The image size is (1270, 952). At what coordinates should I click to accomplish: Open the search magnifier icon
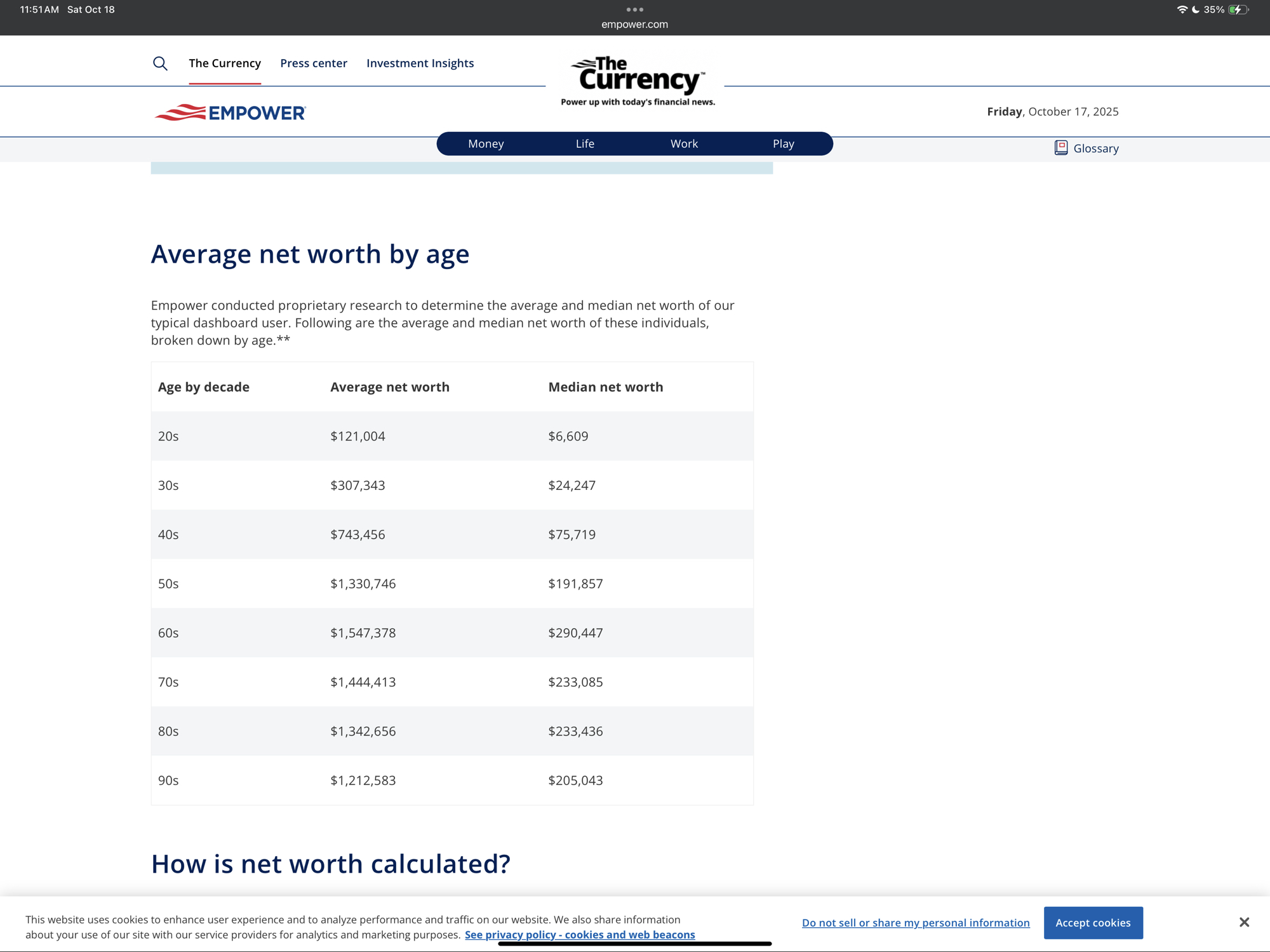160,63
